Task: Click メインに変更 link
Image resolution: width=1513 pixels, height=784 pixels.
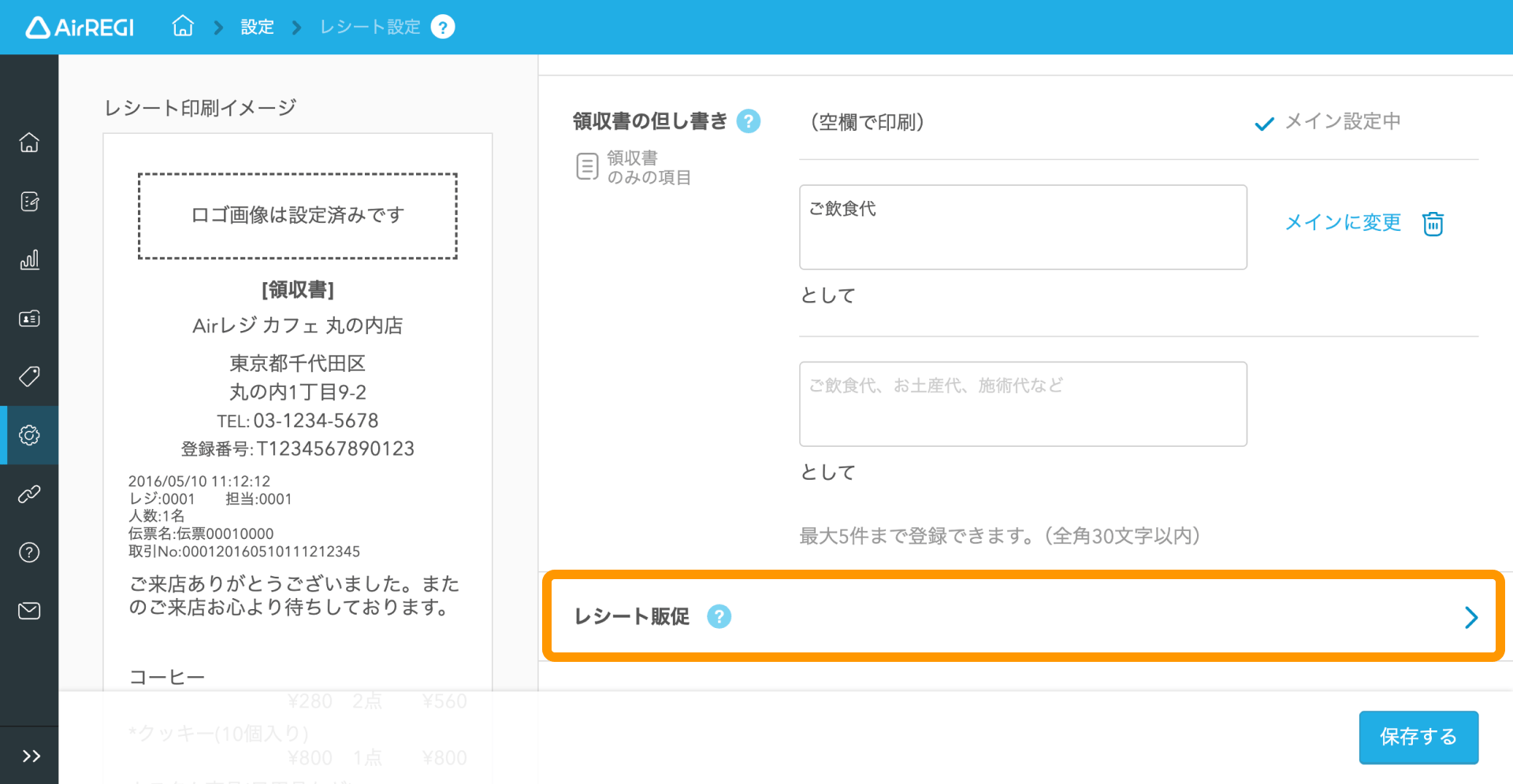Action: (x=1343, y=223)
